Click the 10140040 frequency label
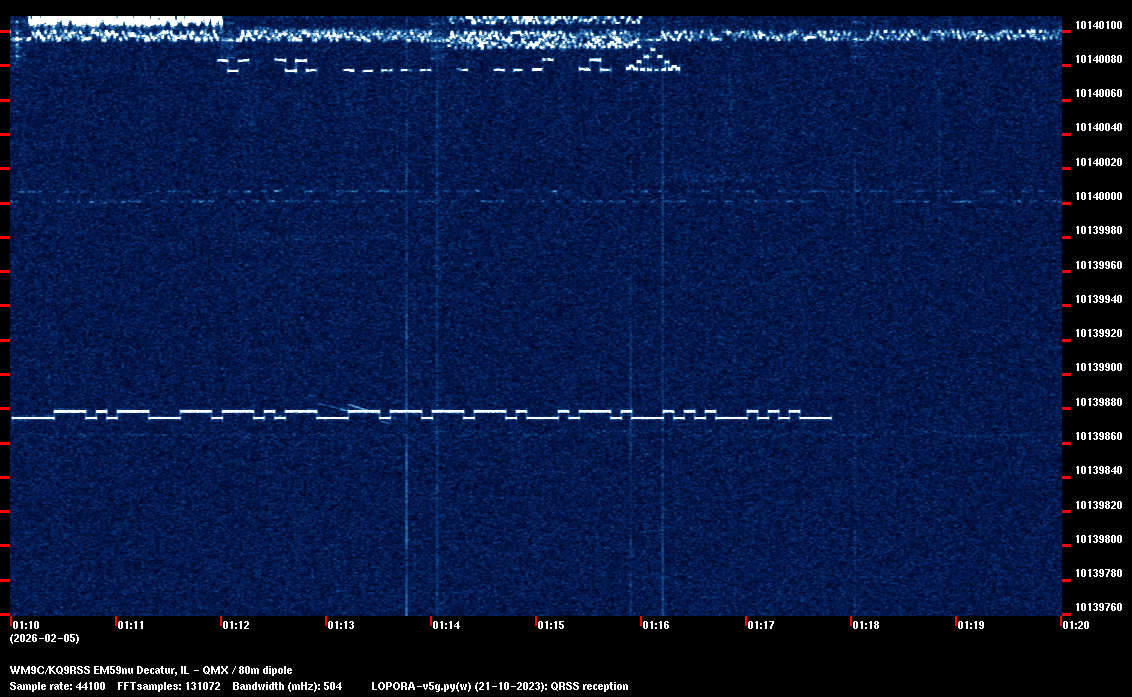The image size is (1132, 697). [x=1099, y=127]
